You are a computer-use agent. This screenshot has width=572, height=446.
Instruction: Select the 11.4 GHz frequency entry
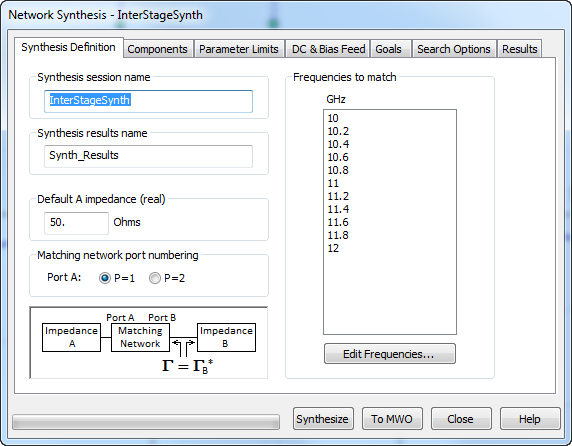click(x=338, y=209)
